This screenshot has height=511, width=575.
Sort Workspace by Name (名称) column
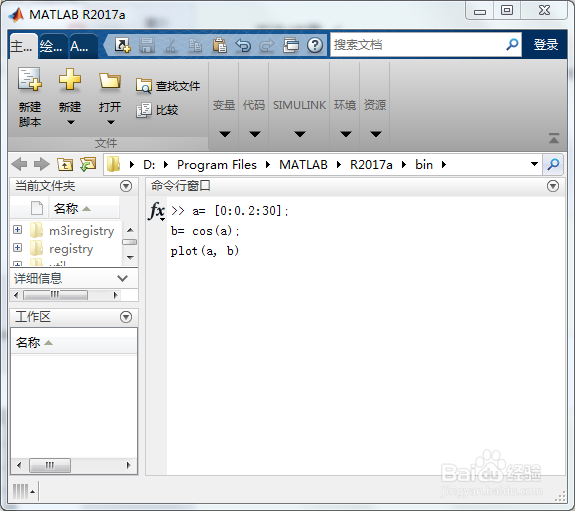[x=73, y=343]
